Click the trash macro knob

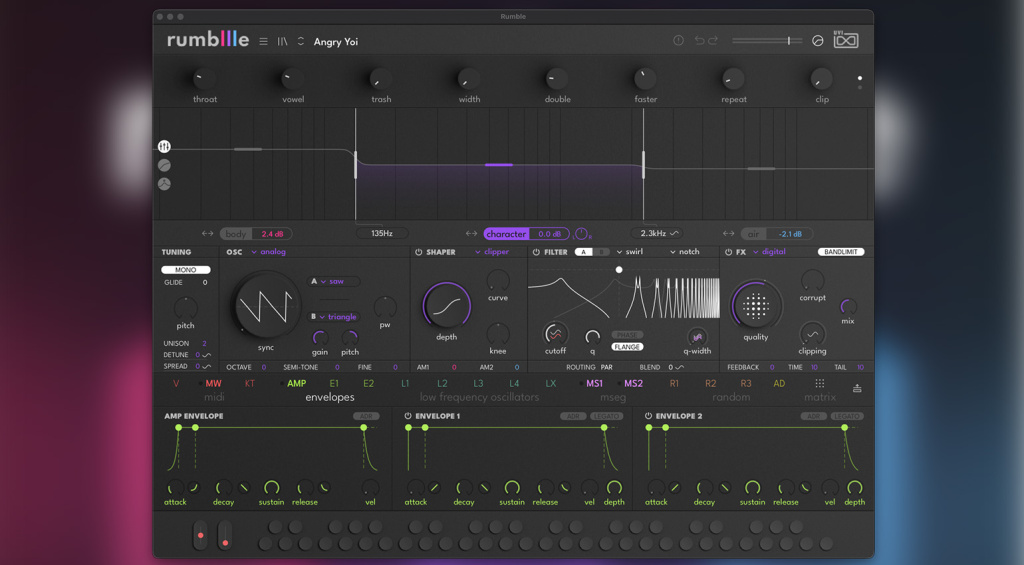[x=381, y=78]
